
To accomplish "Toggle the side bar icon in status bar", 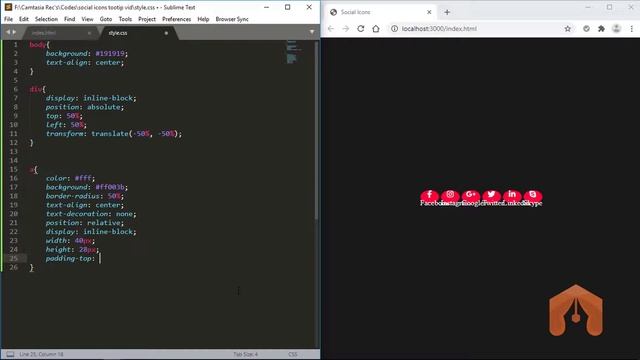I will (x=10, y=354).
